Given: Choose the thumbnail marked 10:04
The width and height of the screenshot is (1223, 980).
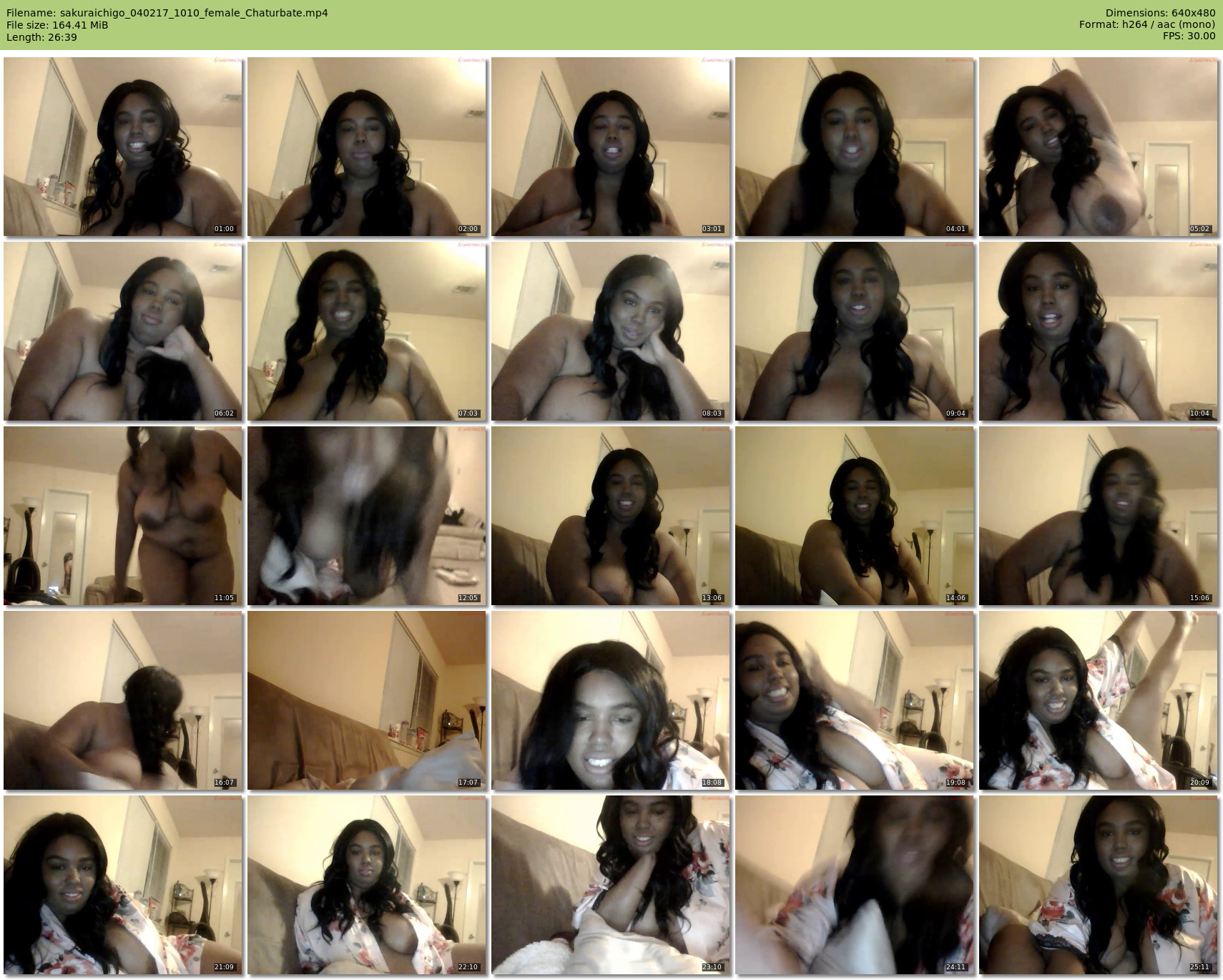Looking at the screenshot, I should point(1099,331).
